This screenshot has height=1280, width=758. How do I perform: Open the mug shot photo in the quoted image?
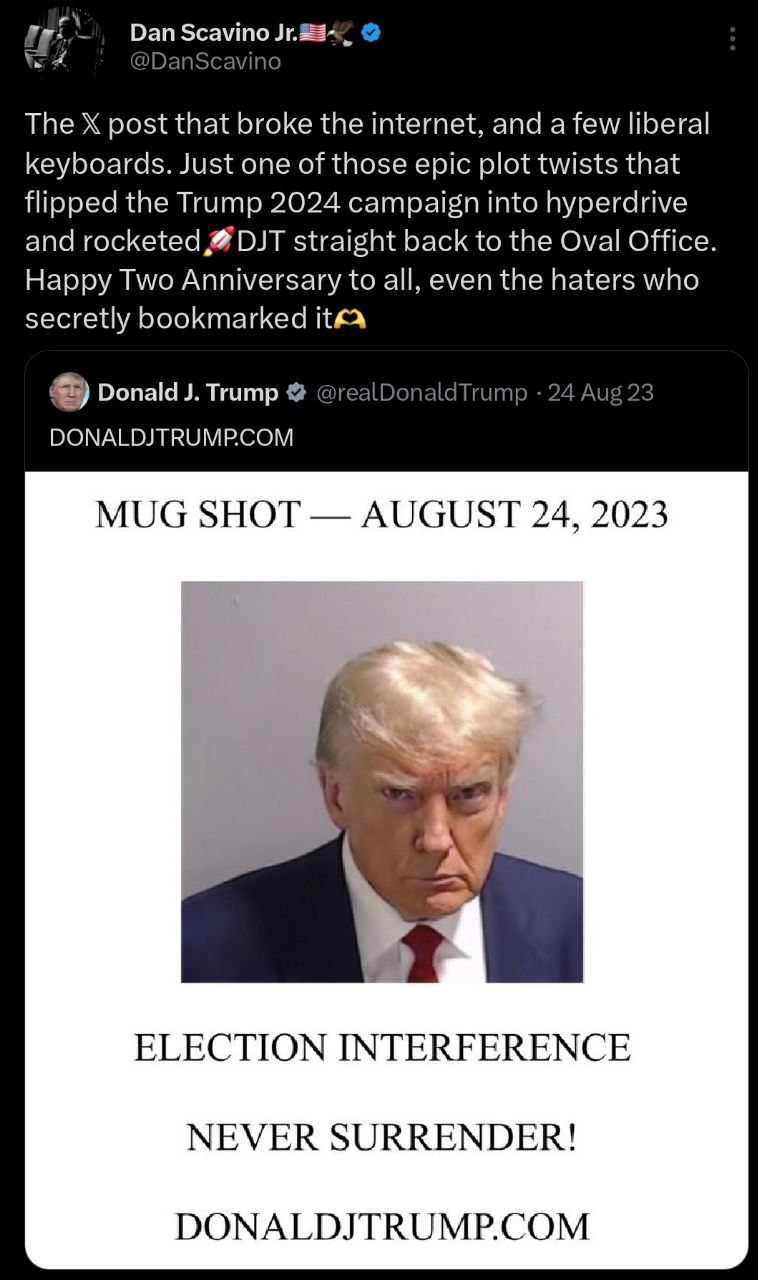point(382,782)
